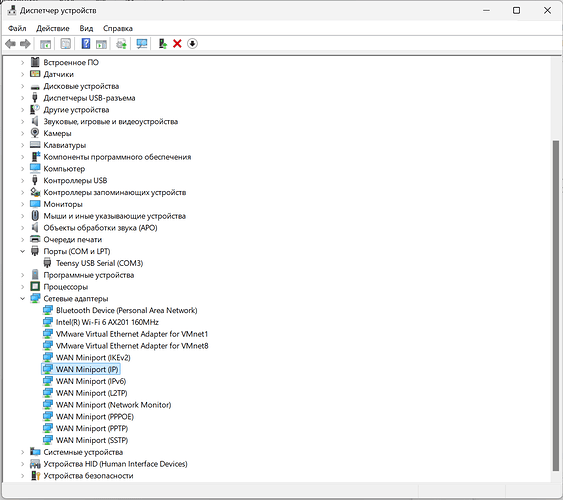Click the blue question mark help icon

click(x=86, y=44)
